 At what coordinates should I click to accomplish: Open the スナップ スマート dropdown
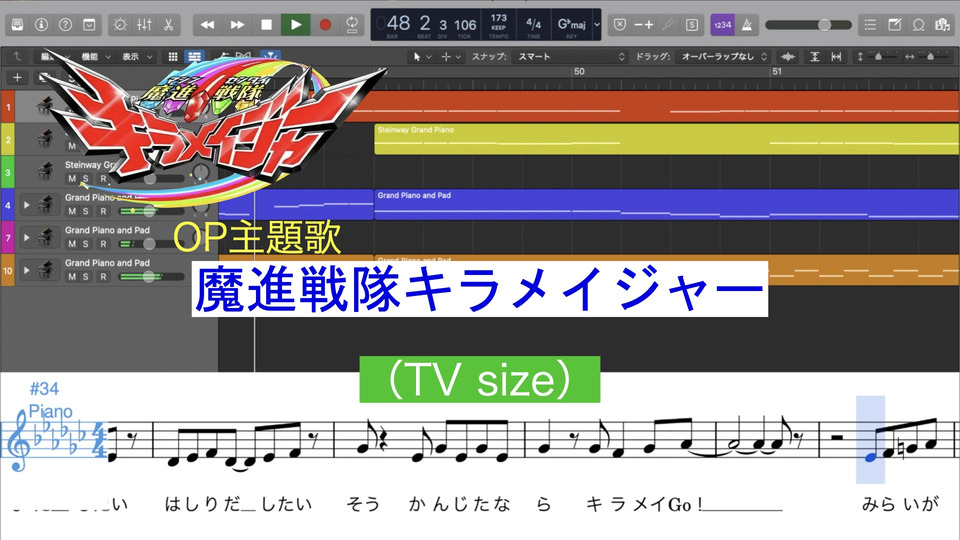[571, 56]
